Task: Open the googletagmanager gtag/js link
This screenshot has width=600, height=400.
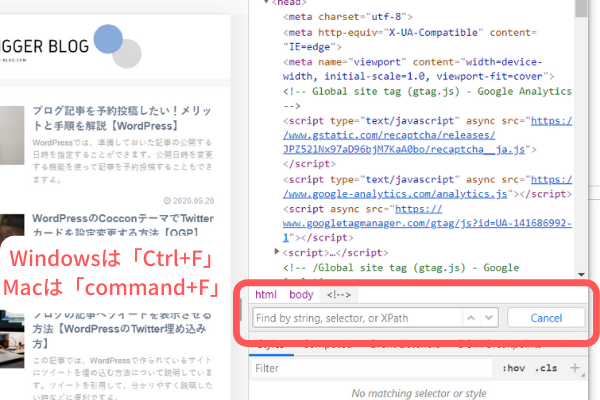Action: pos(427,223)
